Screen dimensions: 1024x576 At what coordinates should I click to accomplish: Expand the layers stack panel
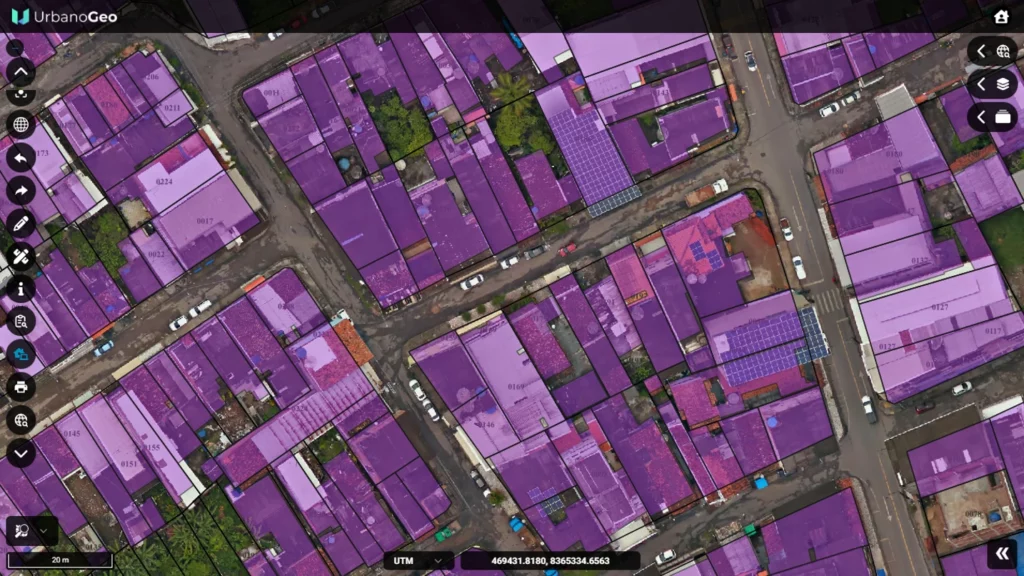pyautogui.click(x=992, y=84)
